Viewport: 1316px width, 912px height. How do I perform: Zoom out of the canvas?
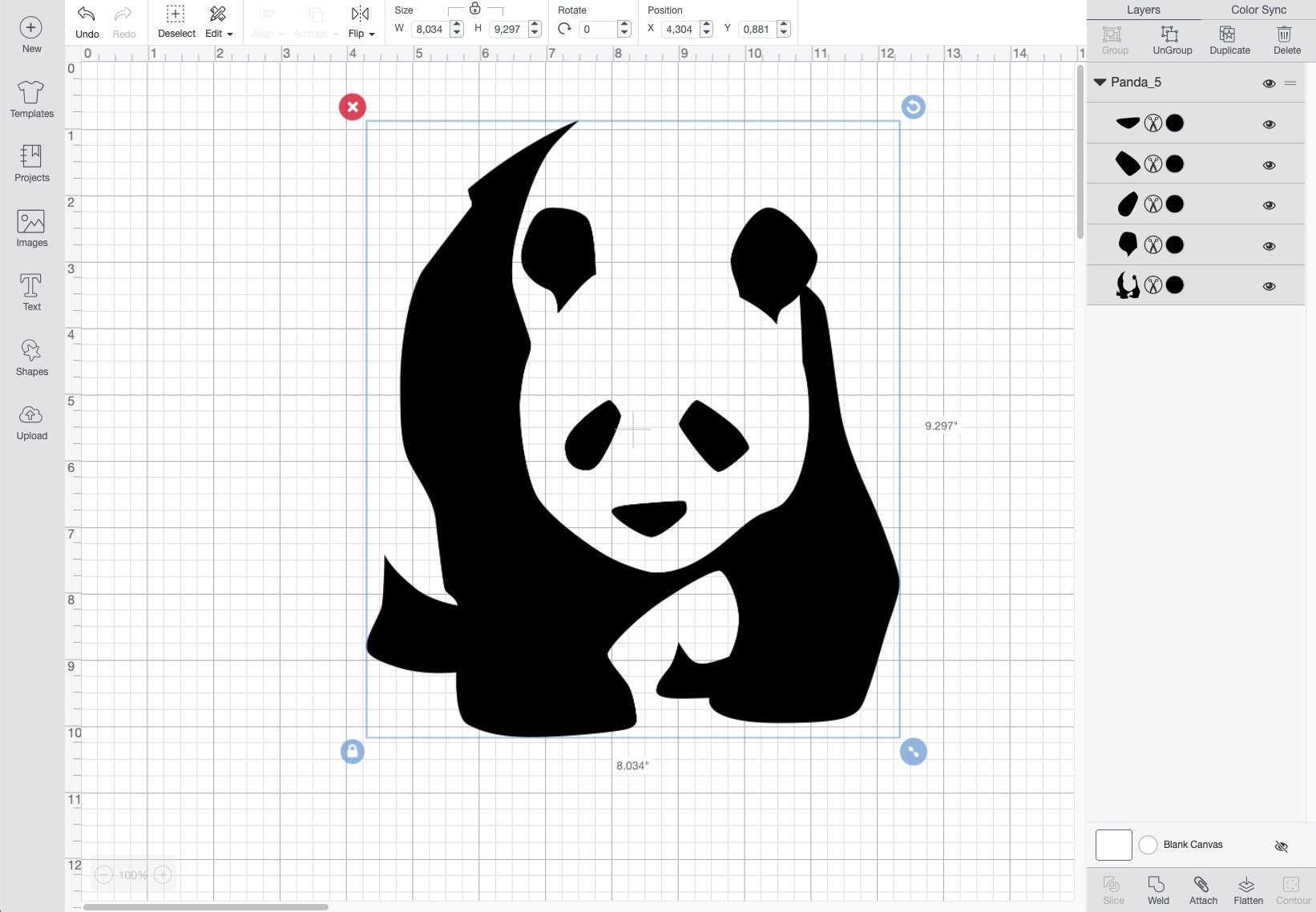103,874
